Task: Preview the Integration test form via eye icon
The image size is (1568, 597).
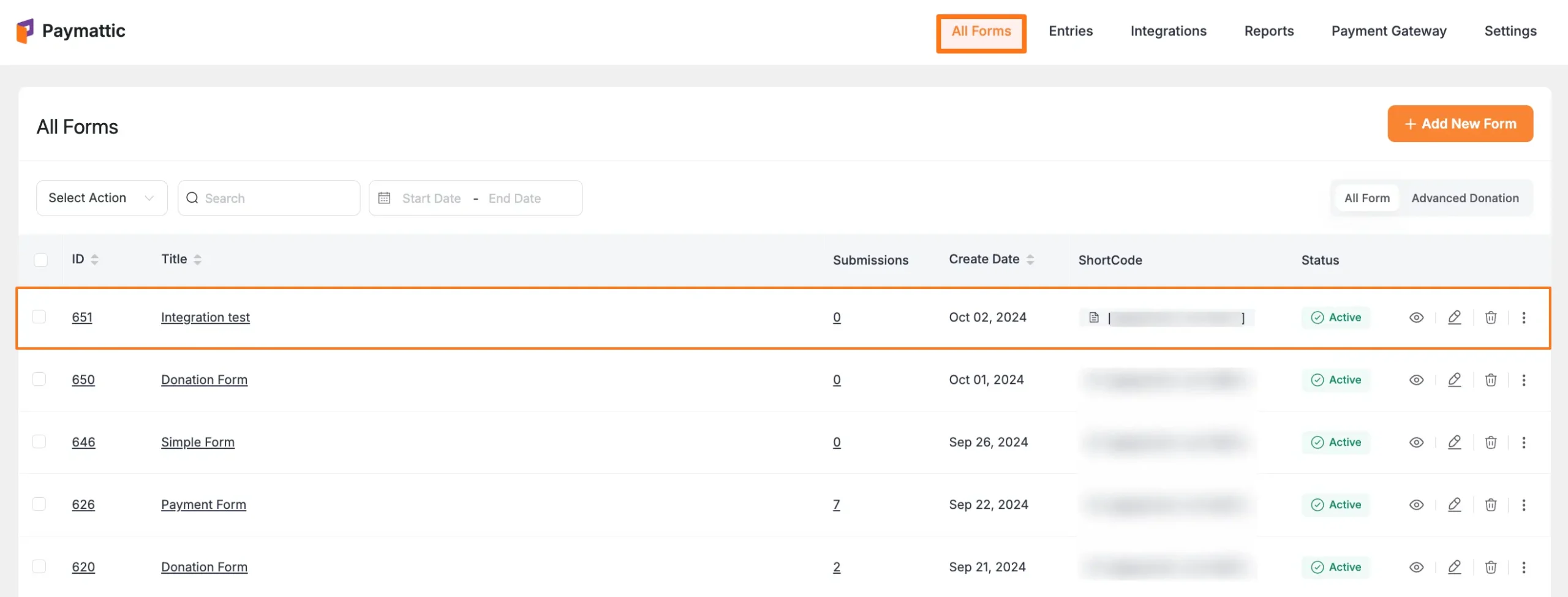Action: (1416, 317)
